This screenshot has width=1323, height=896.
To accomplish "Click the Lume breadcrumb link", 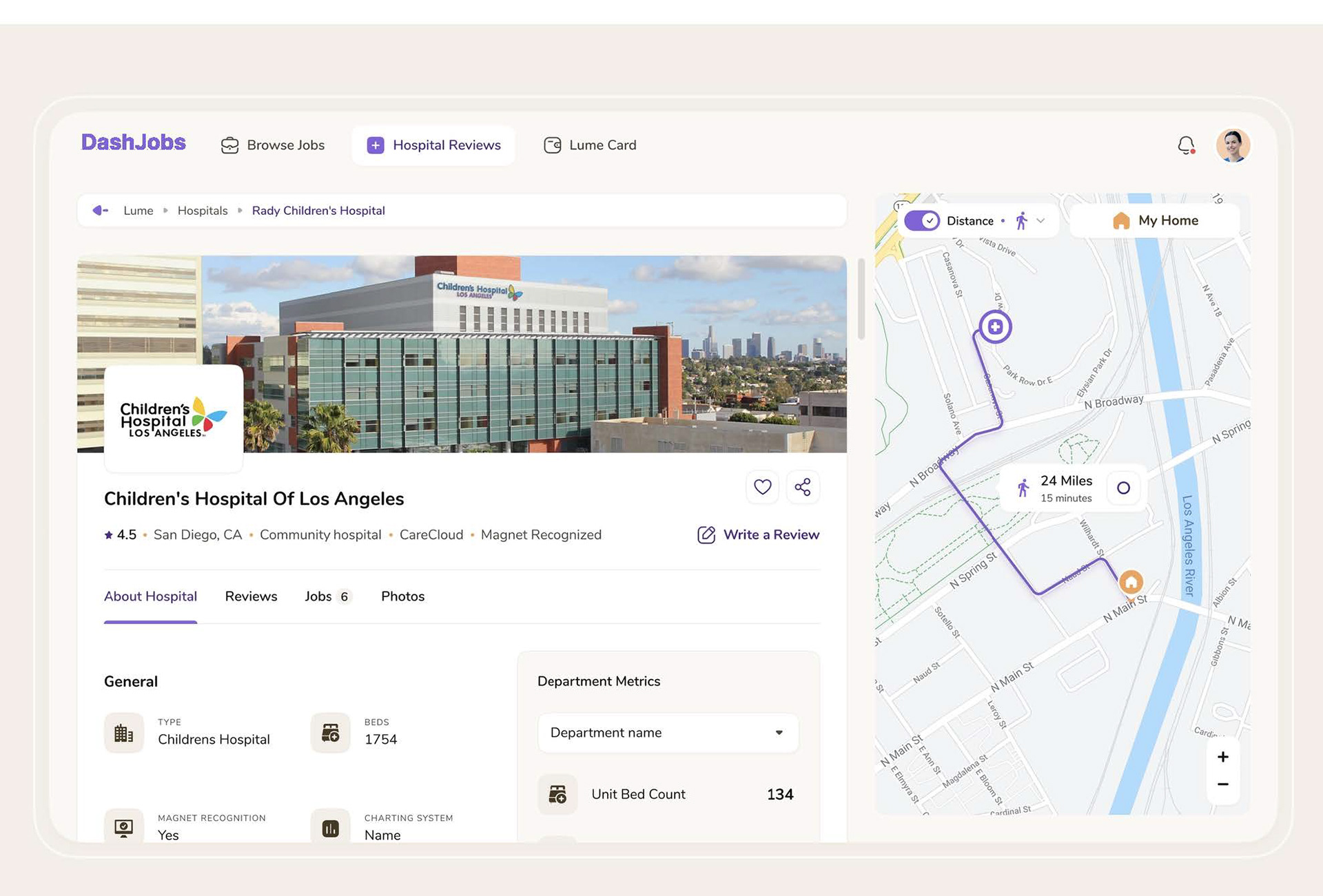I will (x=139, y=211).
